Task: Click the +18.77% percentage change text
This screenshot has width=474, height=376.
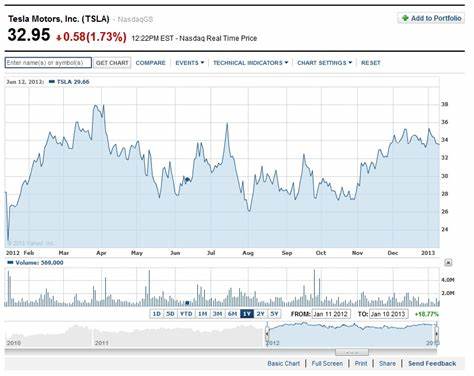Action: [x=427, y=314]
